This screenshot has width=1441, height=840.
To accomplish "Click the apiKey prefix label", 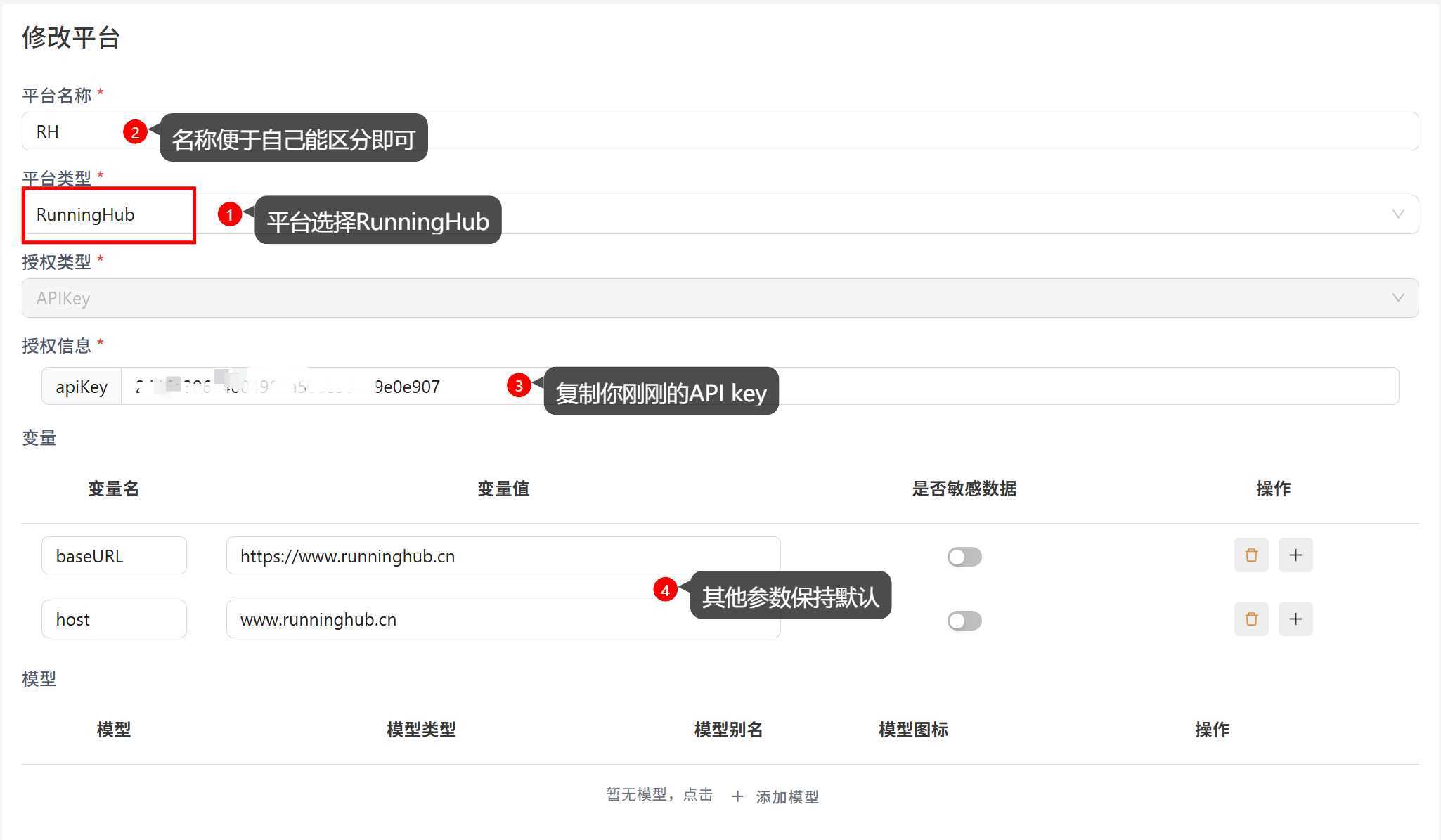I will 82,386.
